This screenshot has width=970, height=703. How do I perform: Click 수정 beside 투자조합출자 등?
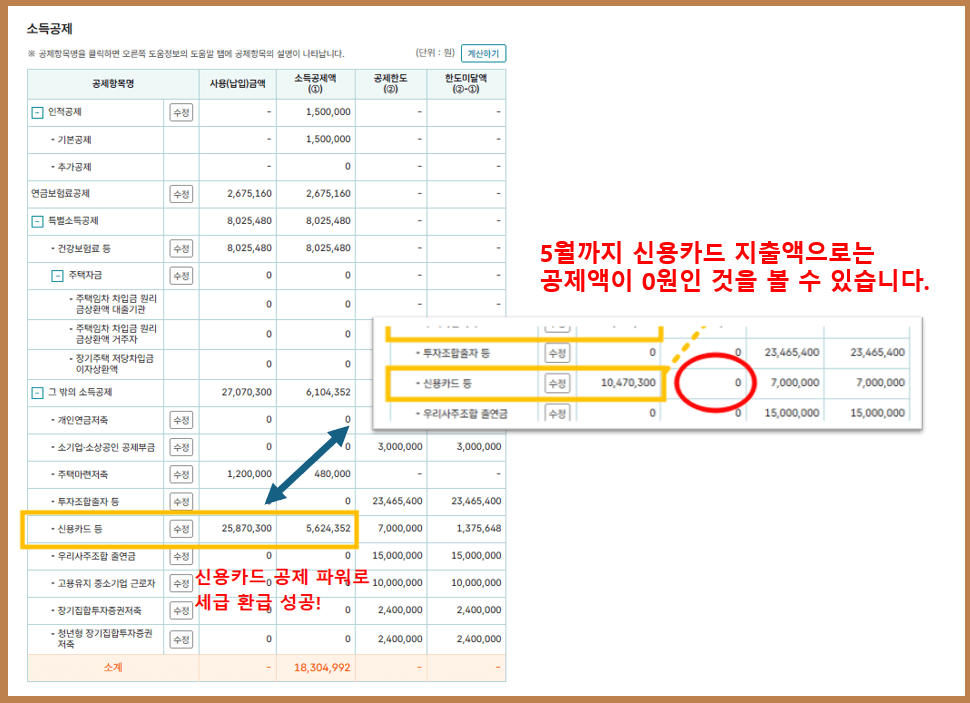coord(180,499)
